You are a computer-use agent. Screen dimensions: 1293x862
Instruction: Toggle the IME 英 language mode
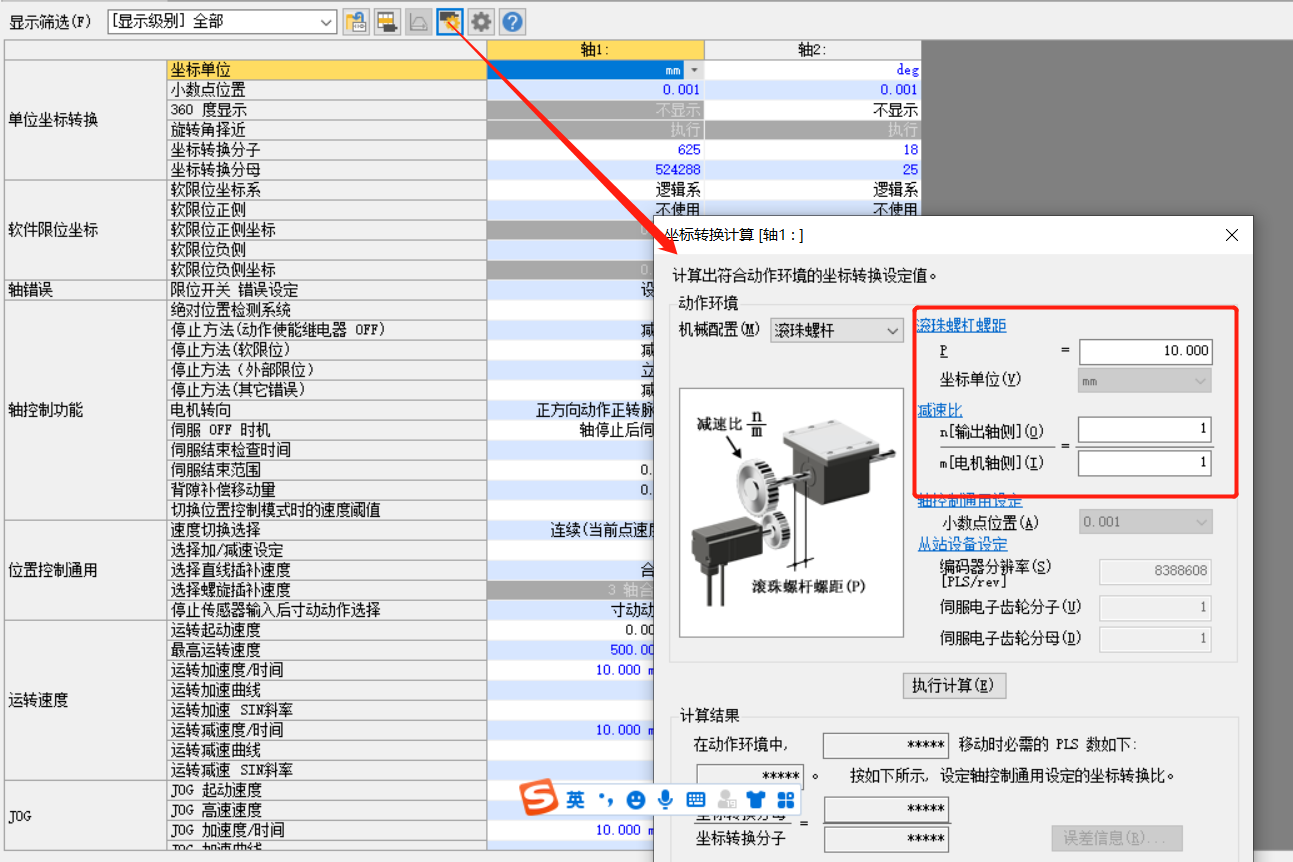coord(575,800)
